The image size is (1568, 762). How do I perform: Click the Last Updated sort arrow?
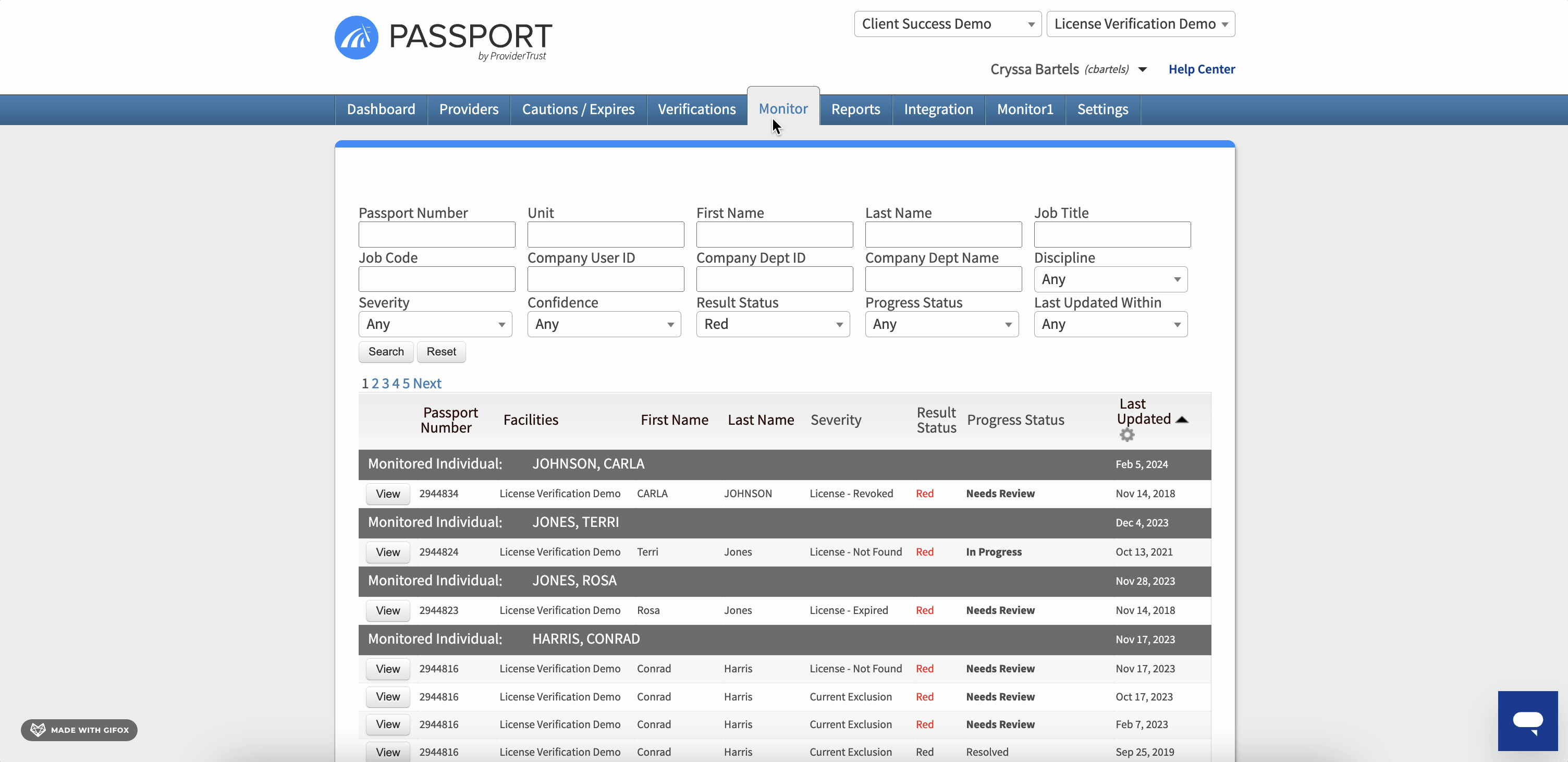tap(1182, 420)
